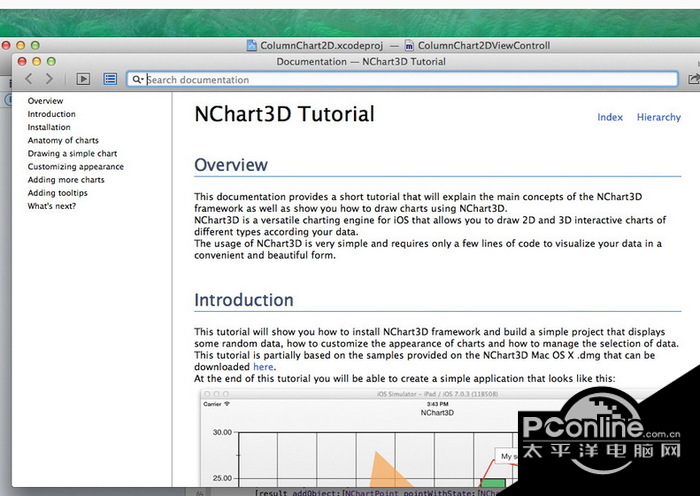Minimize the Documentation window

pos(37,61)
